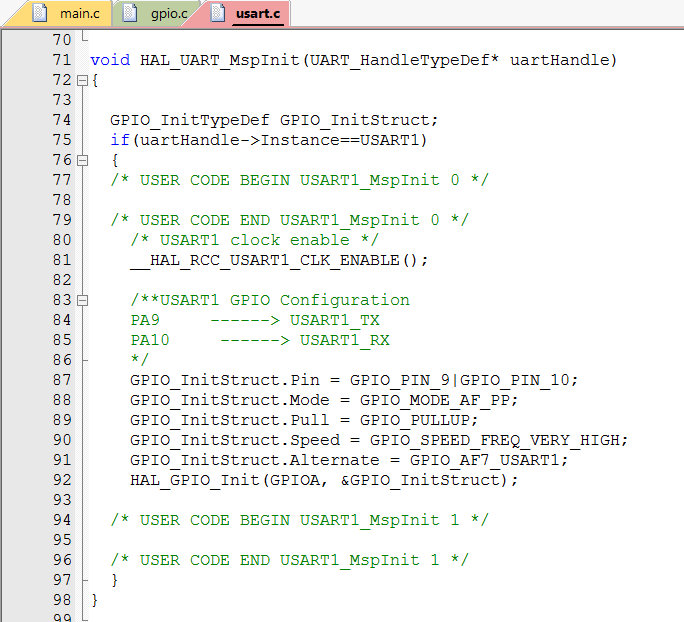Click the void keyword on line 71
This screenshot has height=622, width=684.
point(110,60)
